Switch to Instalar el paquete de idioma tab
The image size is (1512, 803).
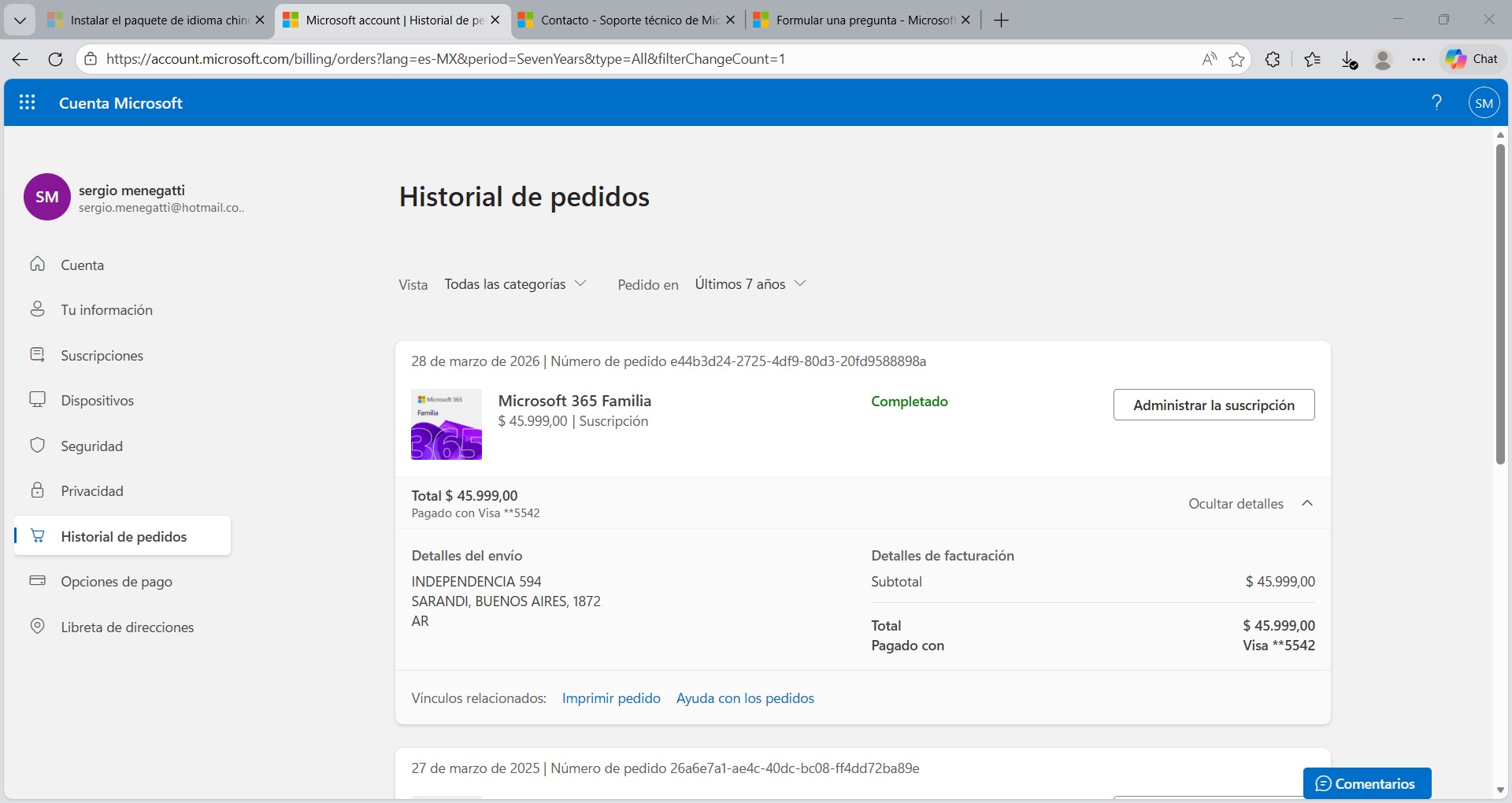coord(156,20)
